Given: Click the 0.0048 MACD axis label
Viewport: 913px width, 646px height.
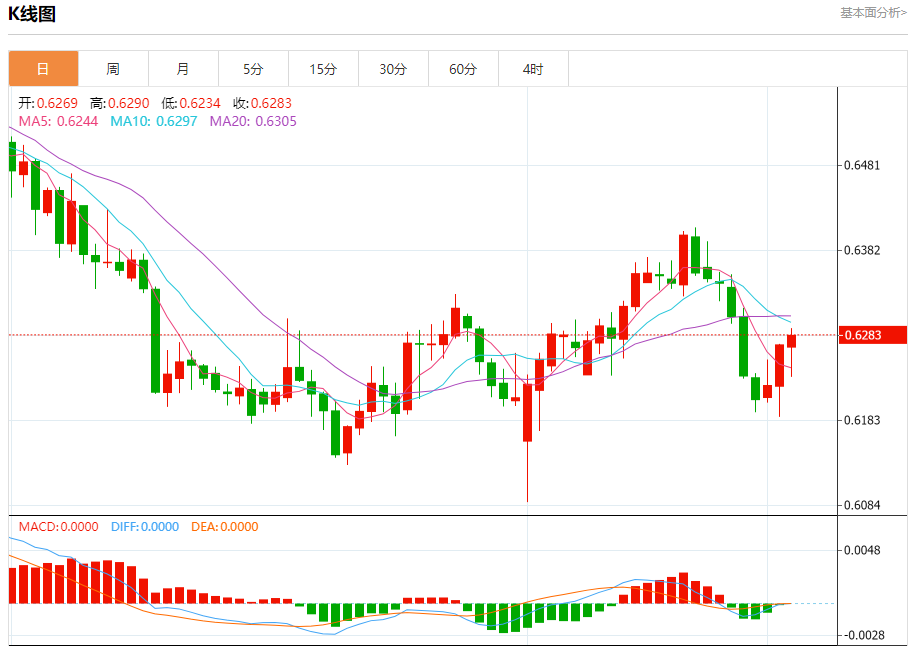Looking at the screenshot, I should pos(862,550).
